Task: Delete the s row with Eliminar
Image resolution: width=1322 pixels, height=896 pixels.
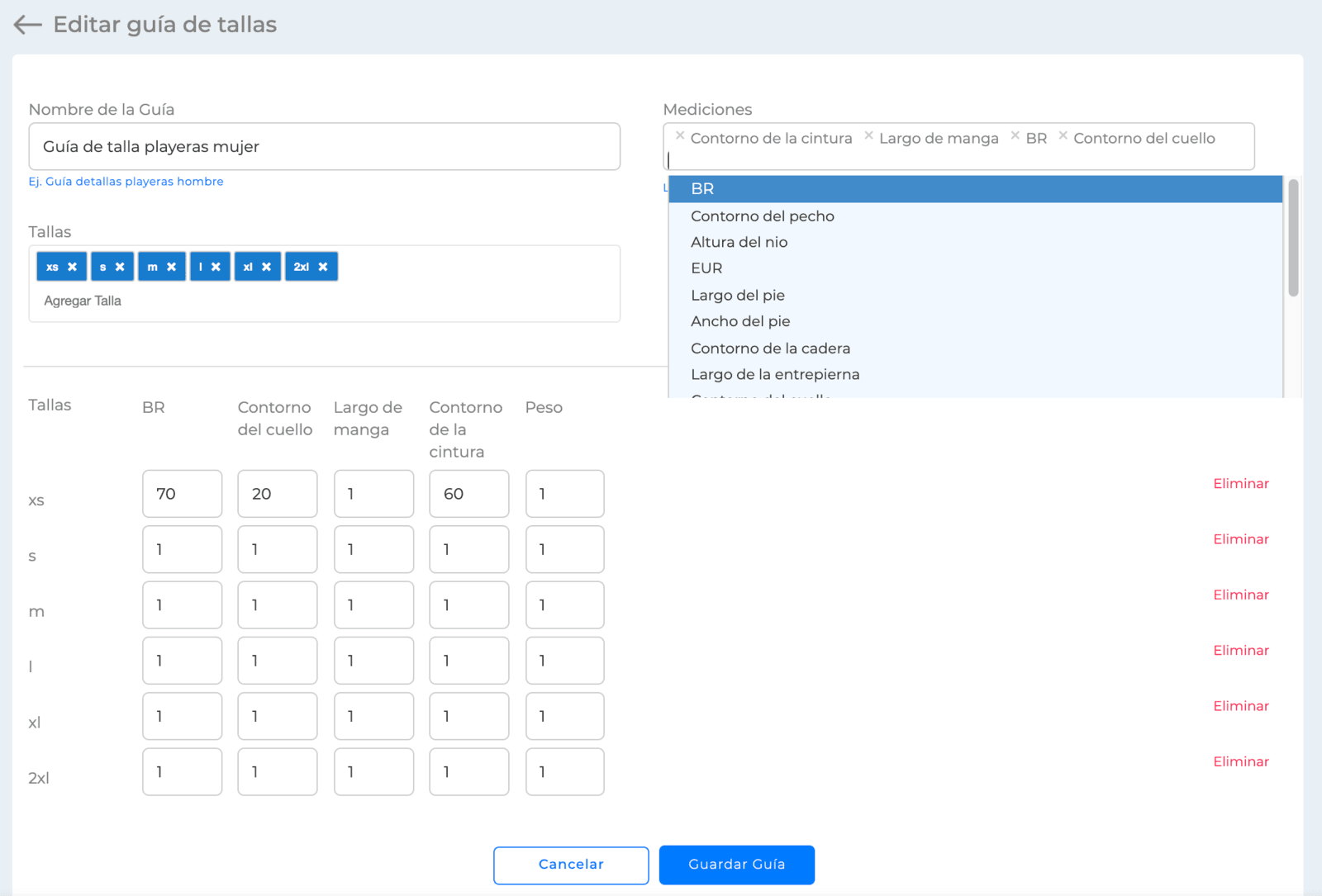Action: [x=1241, y=539]
